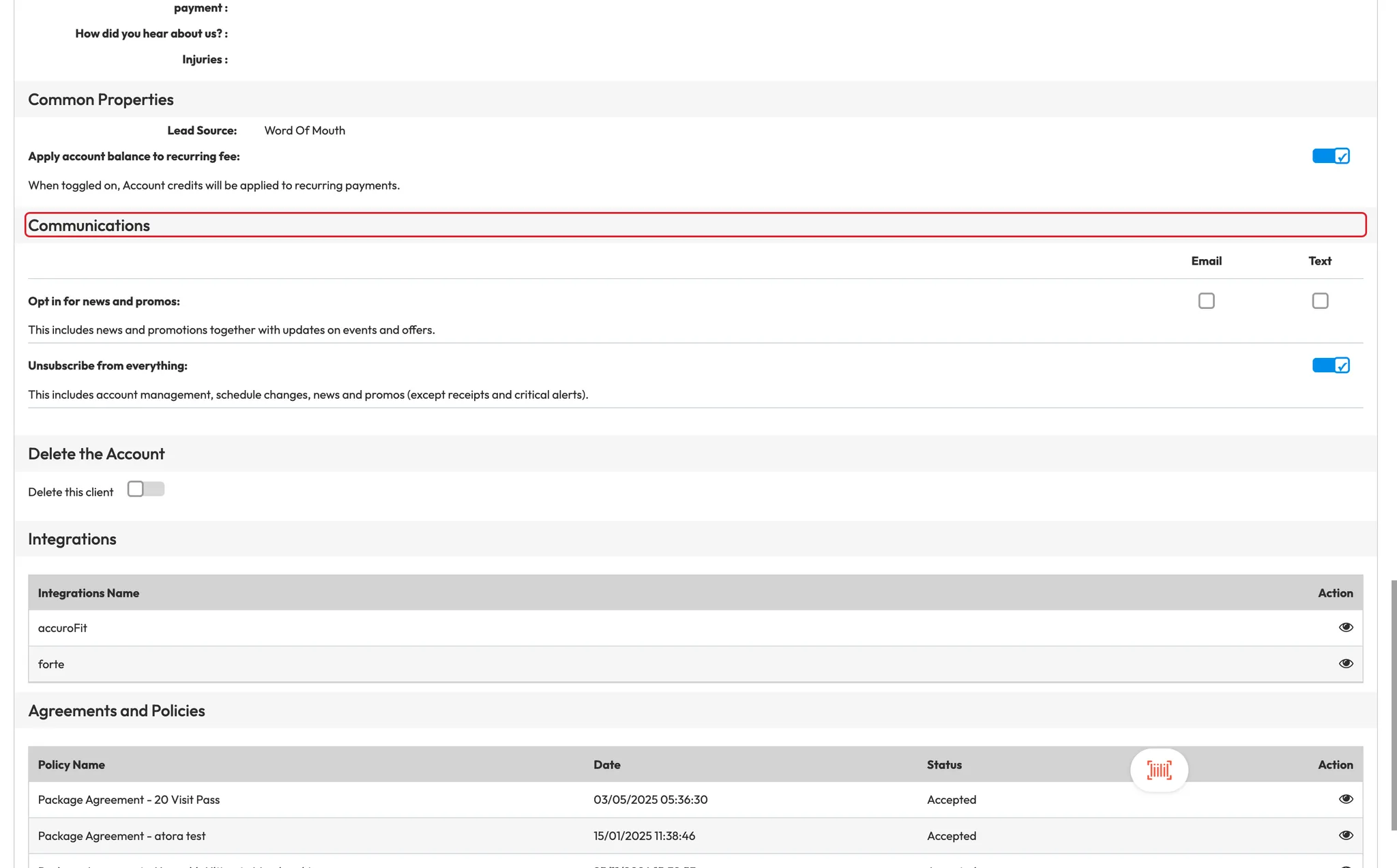Click the Status column header

click(x=944, y=764)
